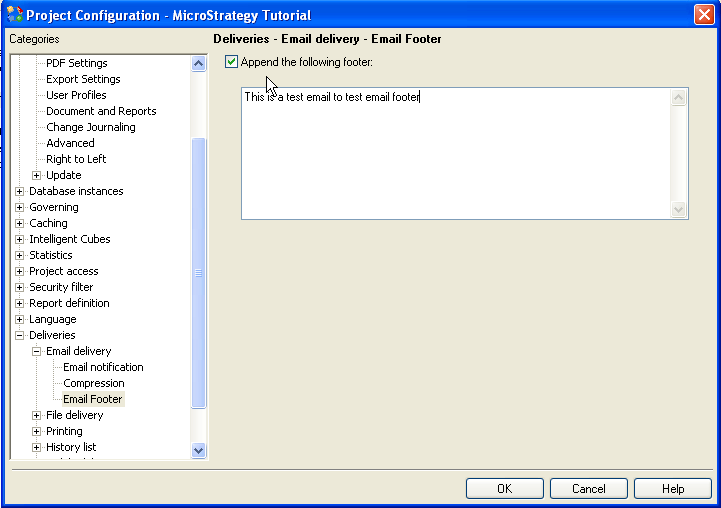Expand the Printing node
Viewport: 721px width, 508px height.
pos(36,431)
